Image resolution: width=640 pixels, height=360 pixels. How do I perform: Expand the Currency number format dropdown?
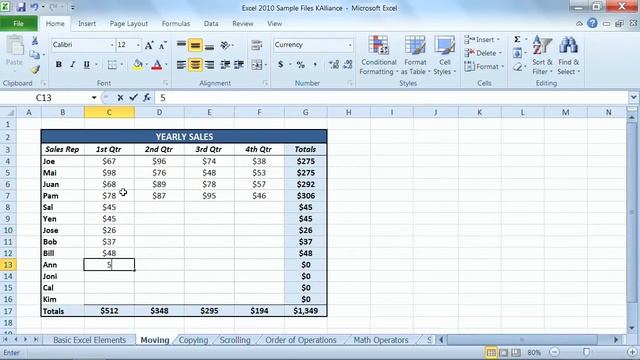coord(350,45)
